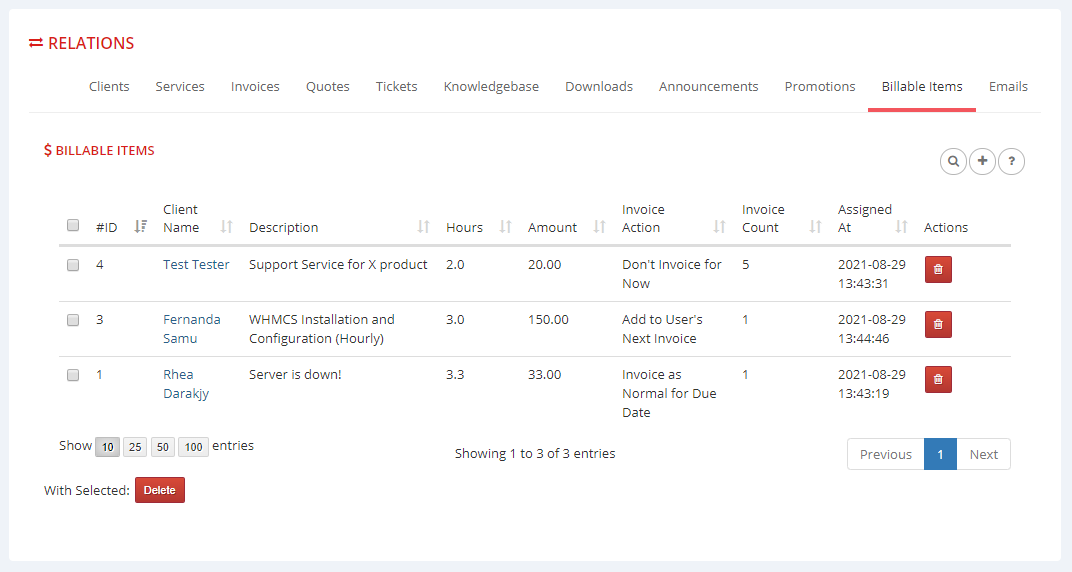The width and height of the screenshot is (1072, 572).
Task: Click trash icon for Rhea Darakjy row
Action: tap(937, 379)
